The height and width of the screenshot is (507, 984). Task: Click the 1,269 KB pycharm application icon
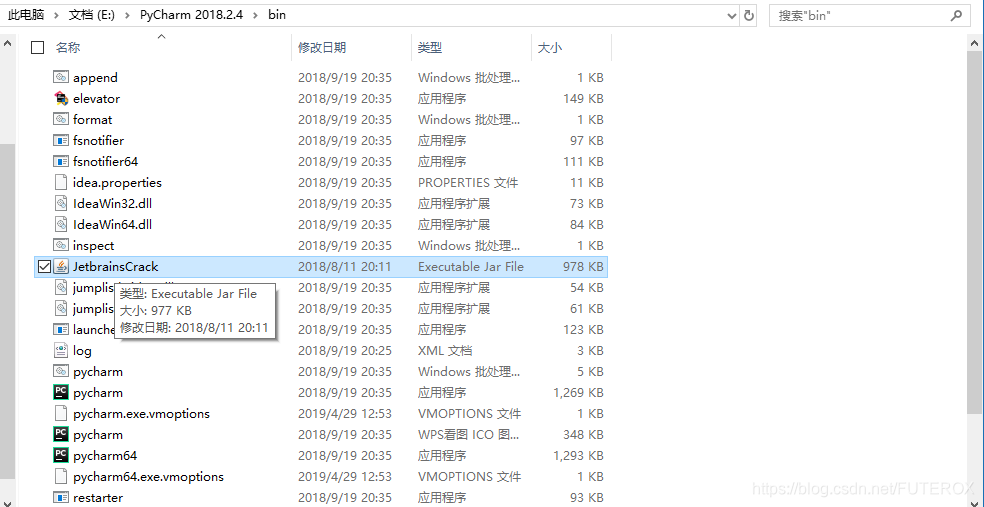tap(61, 393)
